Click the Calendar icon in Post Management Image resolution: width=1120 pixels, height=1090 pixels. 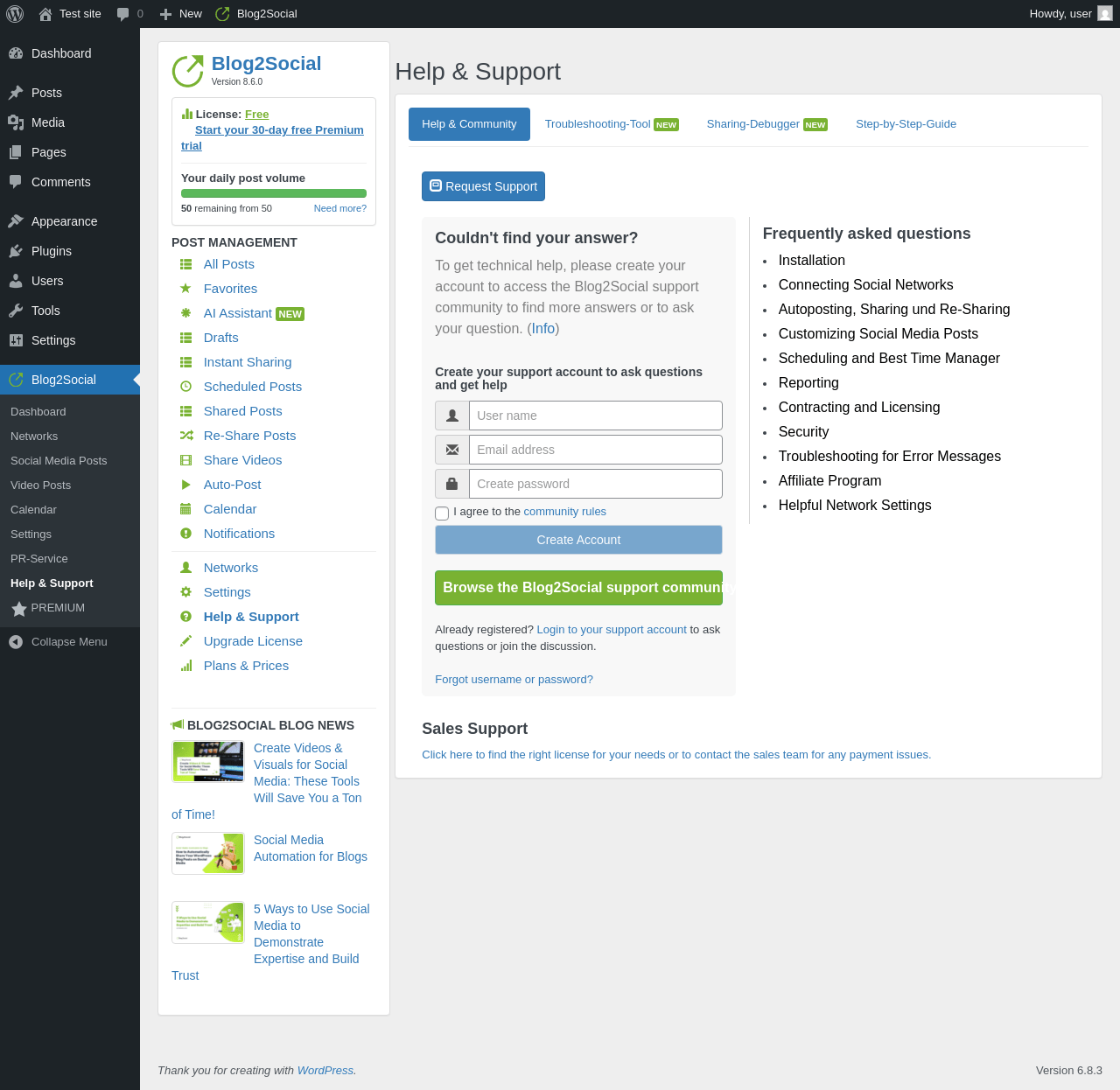(185, 509)
